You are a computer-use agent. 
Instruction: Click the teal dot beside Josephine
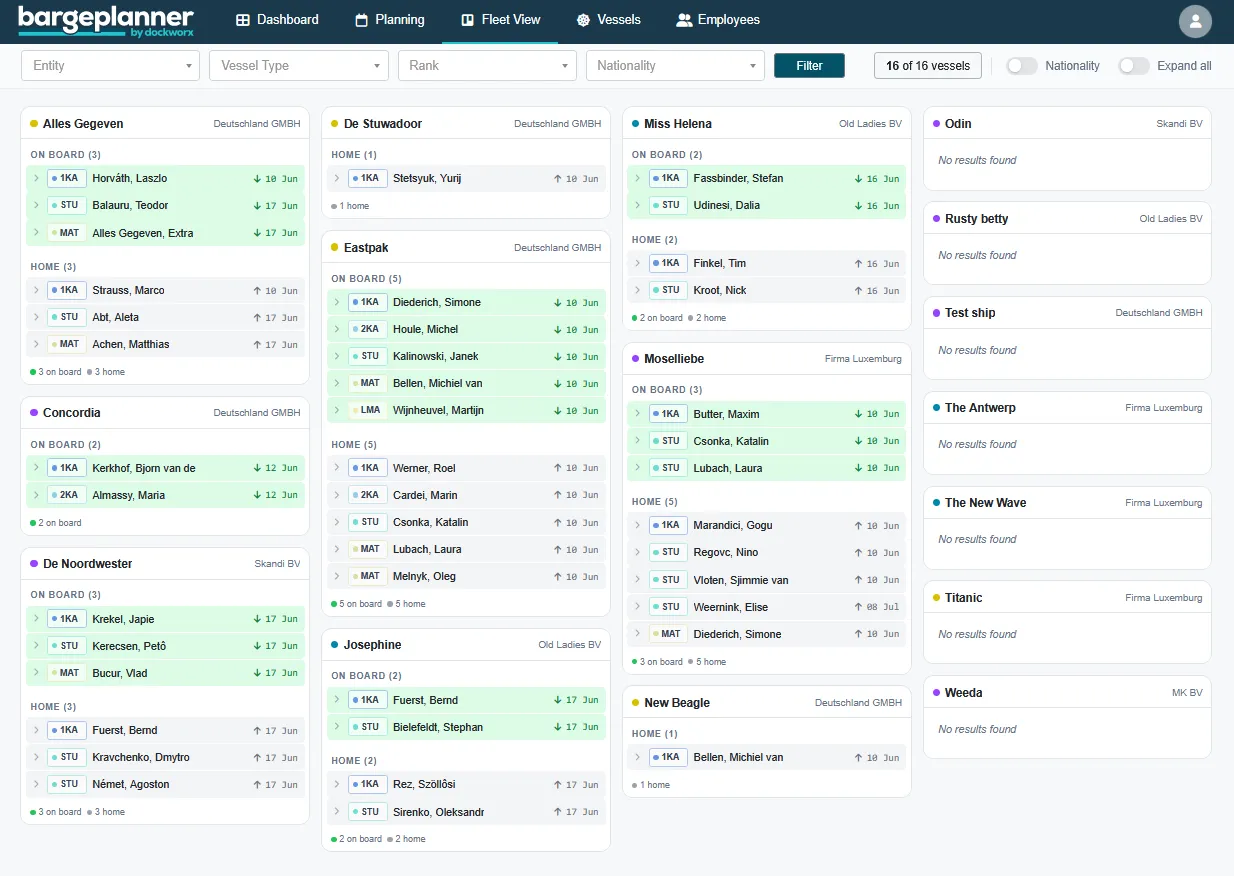coord(335,645)
